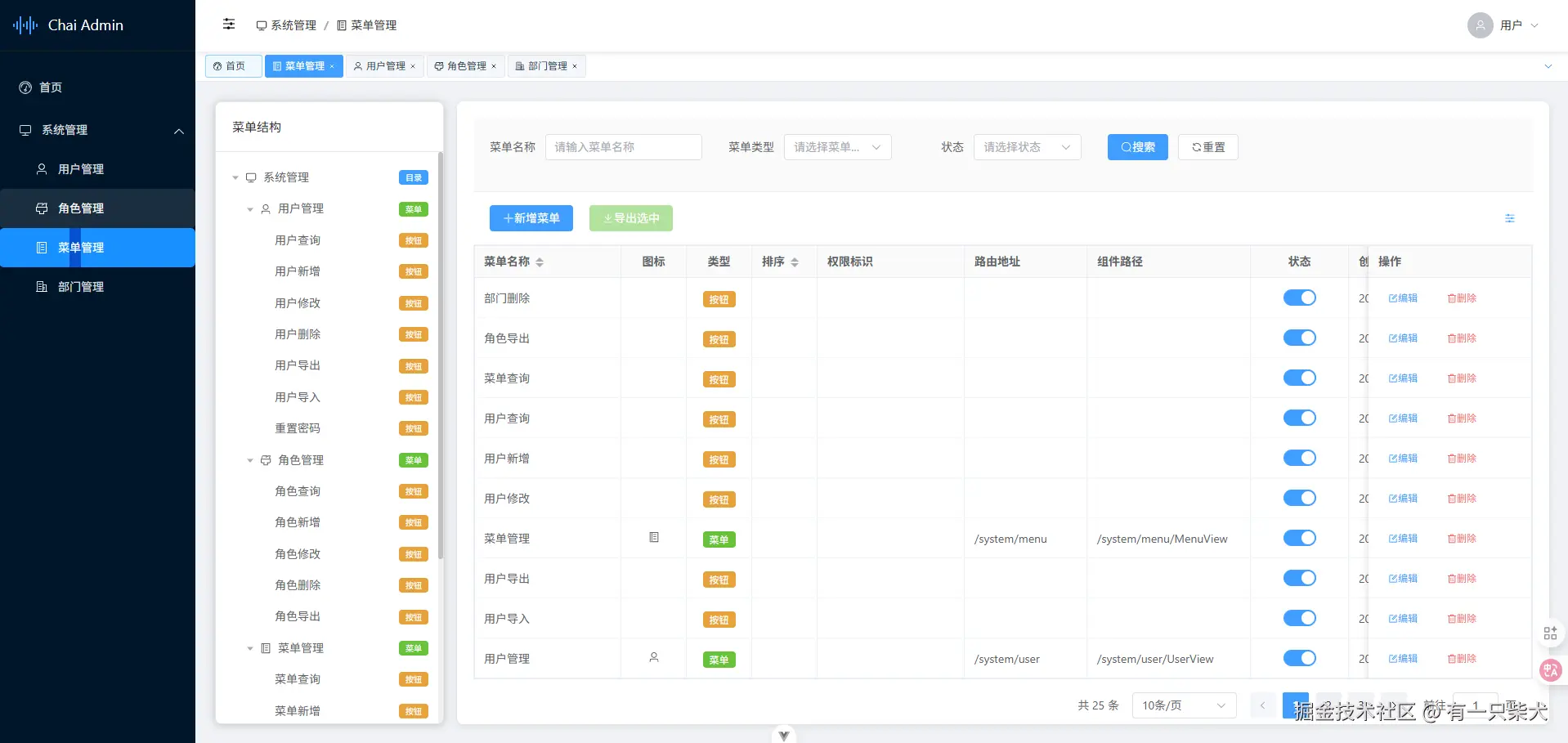
Task: Click the 部门管理 sidebar building icon
Action: pos(42,287)
